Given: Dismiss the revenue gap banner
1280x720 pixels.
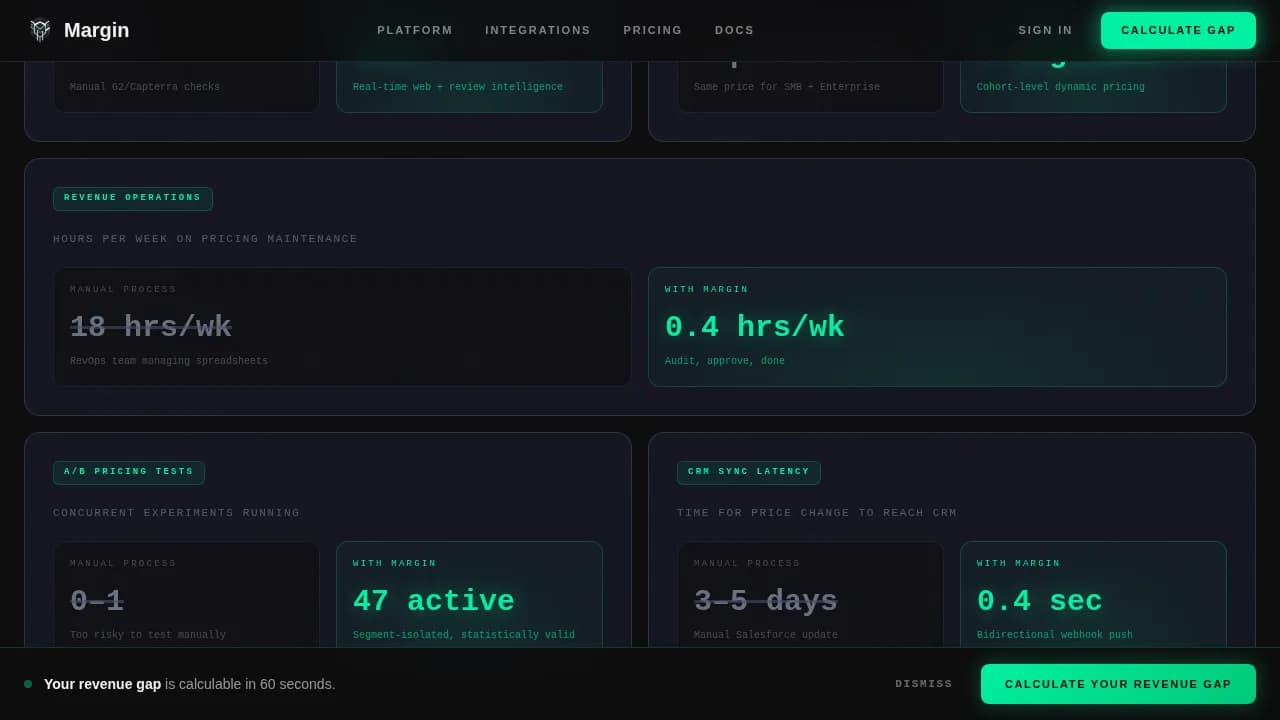Looking at the screenshot, I should click(x=924, y=684).
